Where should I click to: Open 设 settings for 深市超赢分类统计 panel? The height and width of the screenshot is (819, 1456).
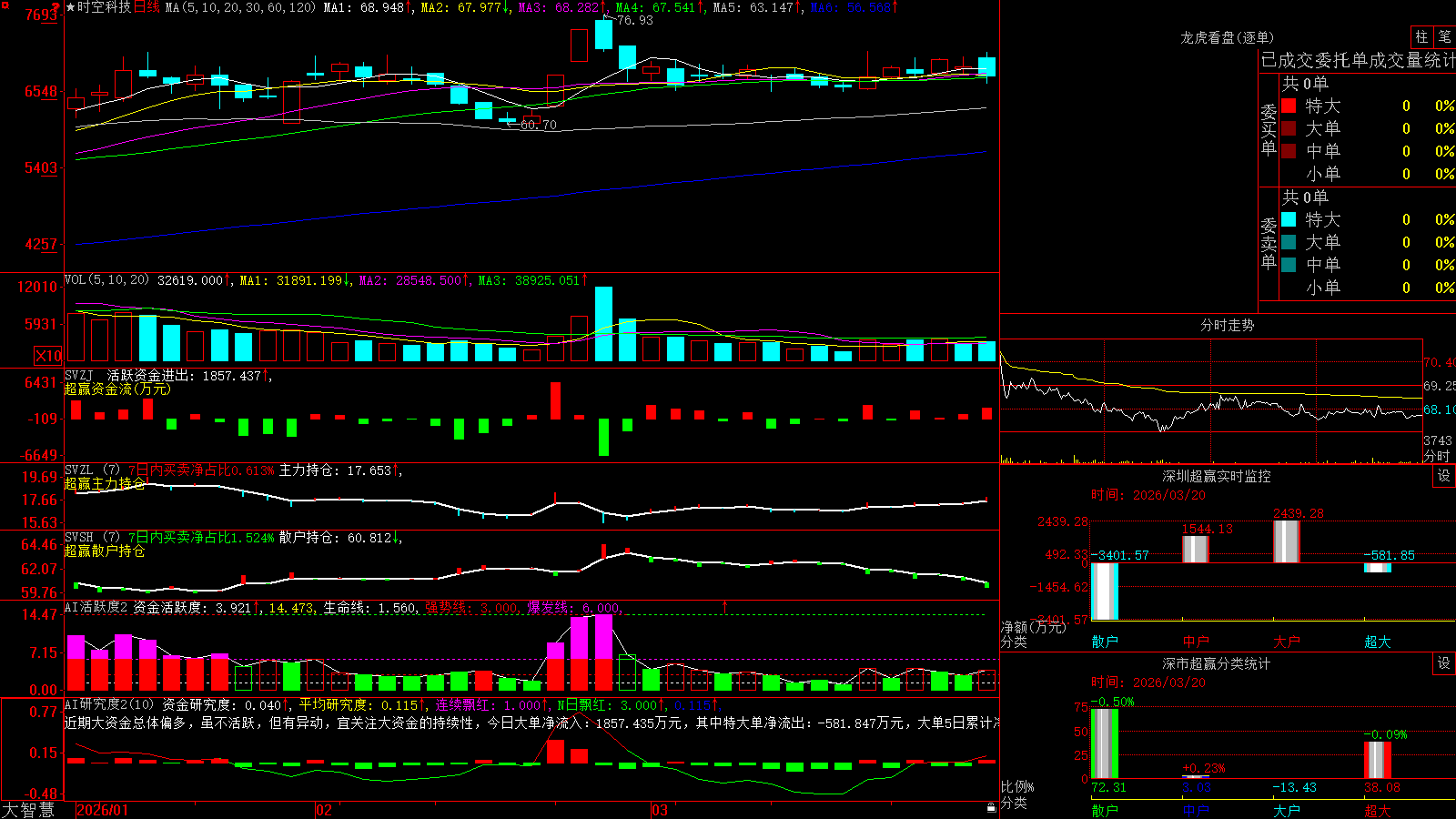tap(1444, 663)
